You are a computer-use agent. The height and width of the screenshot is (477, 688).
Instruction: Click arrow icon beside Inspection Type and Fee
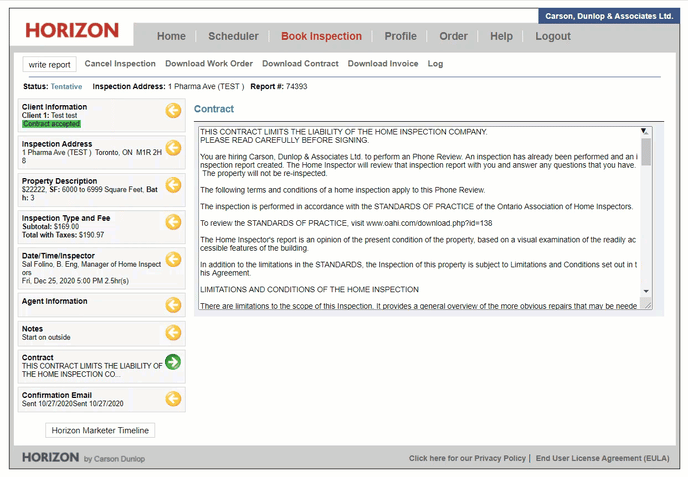173,222
